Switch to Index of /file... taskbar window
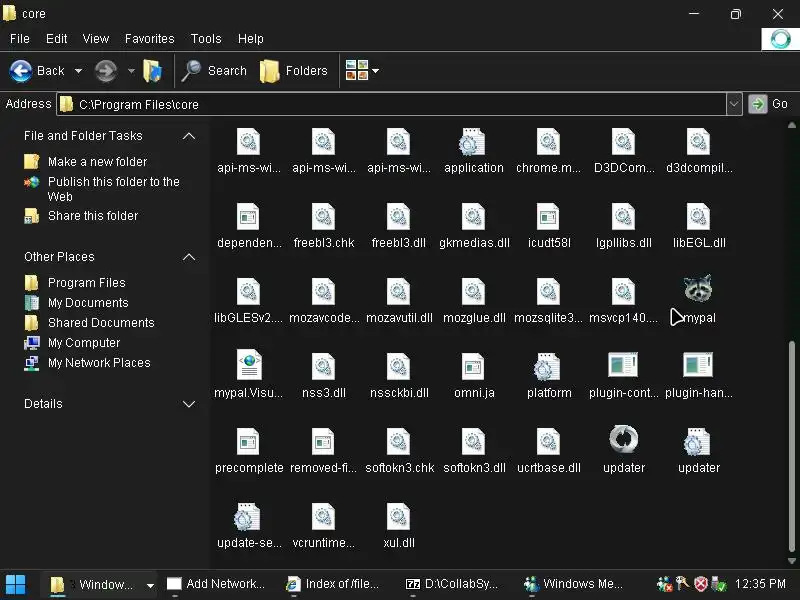The height and width of the screenshot is (600, 800). click(x=333, y=584)
